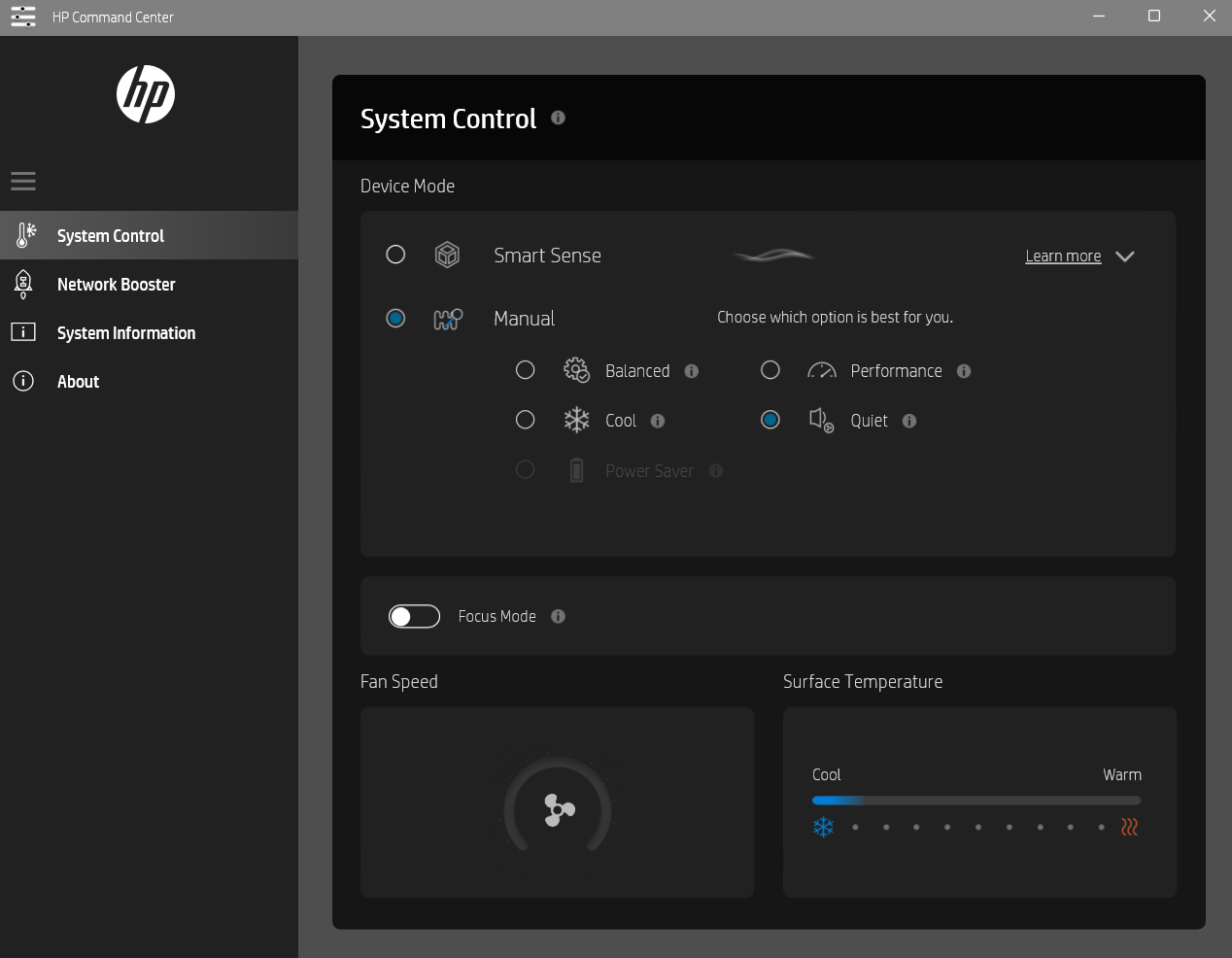Open the Network Booster page
Viewport: 1232px width, 958px height.
pos(117,285)
